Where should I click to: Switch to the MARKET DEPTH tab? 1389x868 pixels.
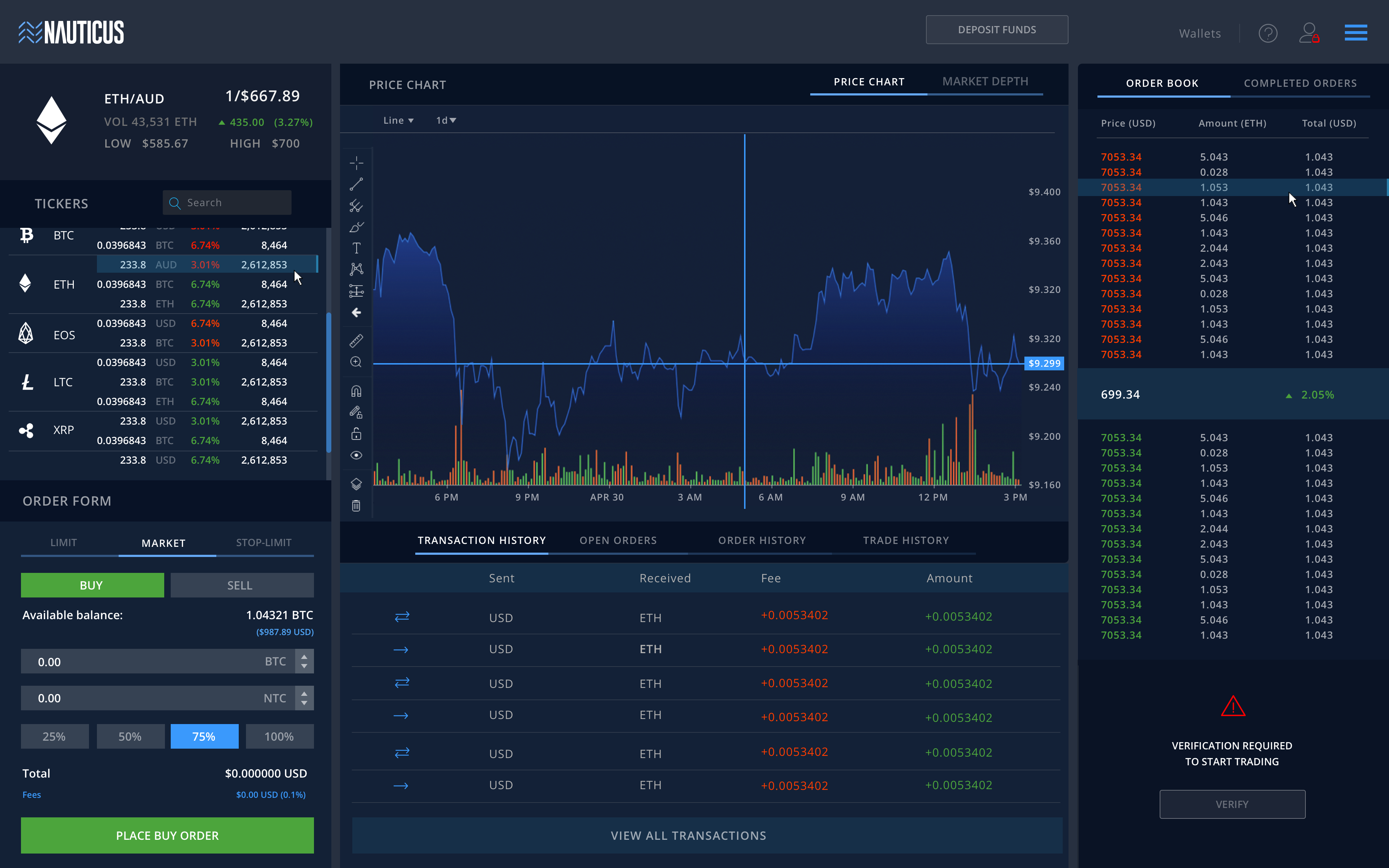click(x=985, y=81)
